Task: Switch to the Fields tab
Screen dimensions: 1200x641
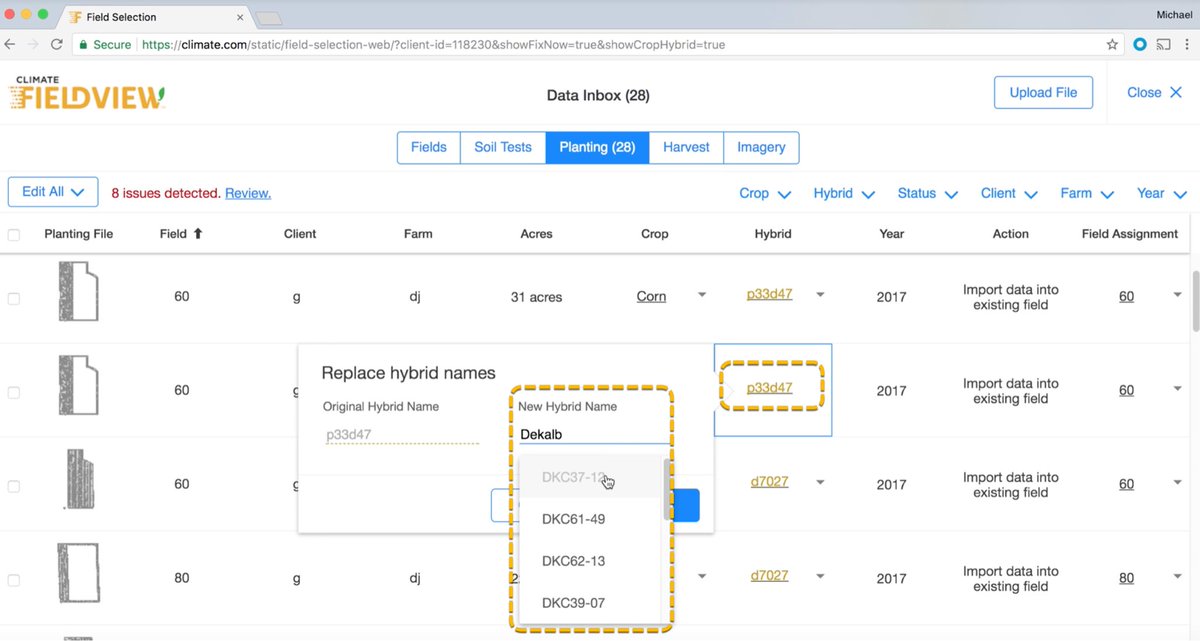Action: click(429, 147)
